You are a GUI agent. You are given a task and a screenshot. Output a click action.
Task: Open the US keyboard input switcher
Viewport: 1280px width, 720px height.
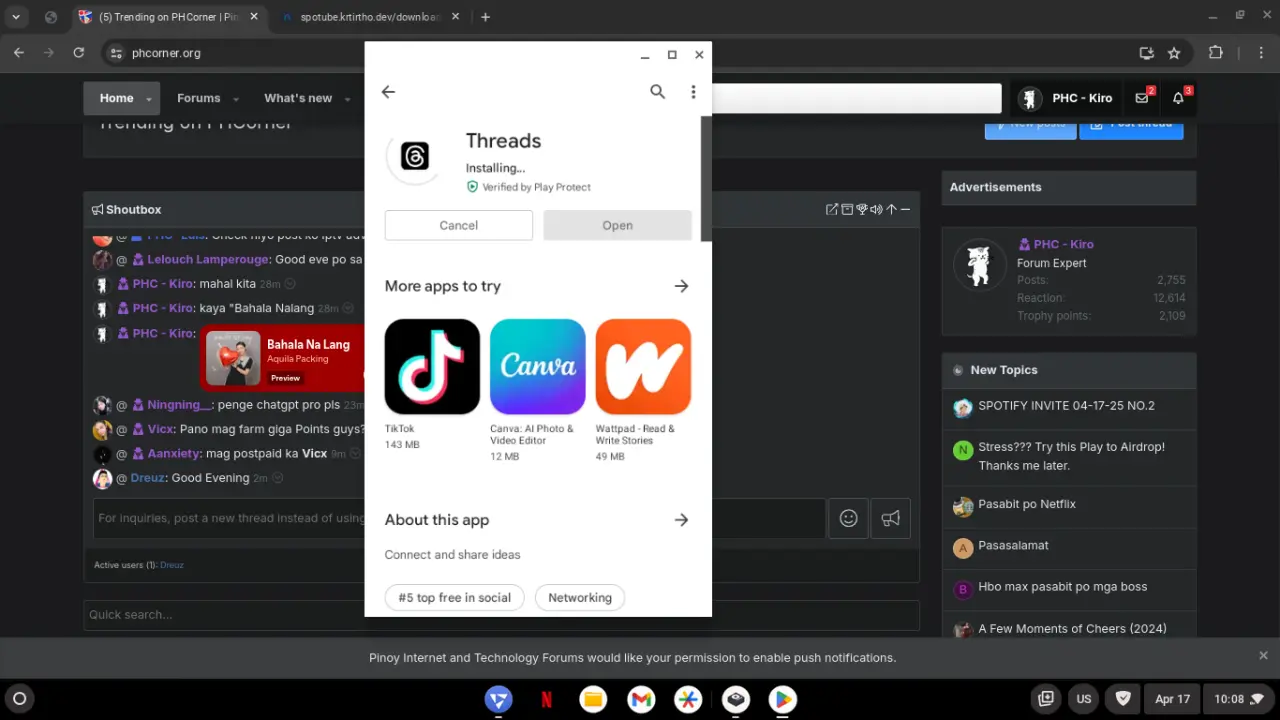pos(1084,699)
